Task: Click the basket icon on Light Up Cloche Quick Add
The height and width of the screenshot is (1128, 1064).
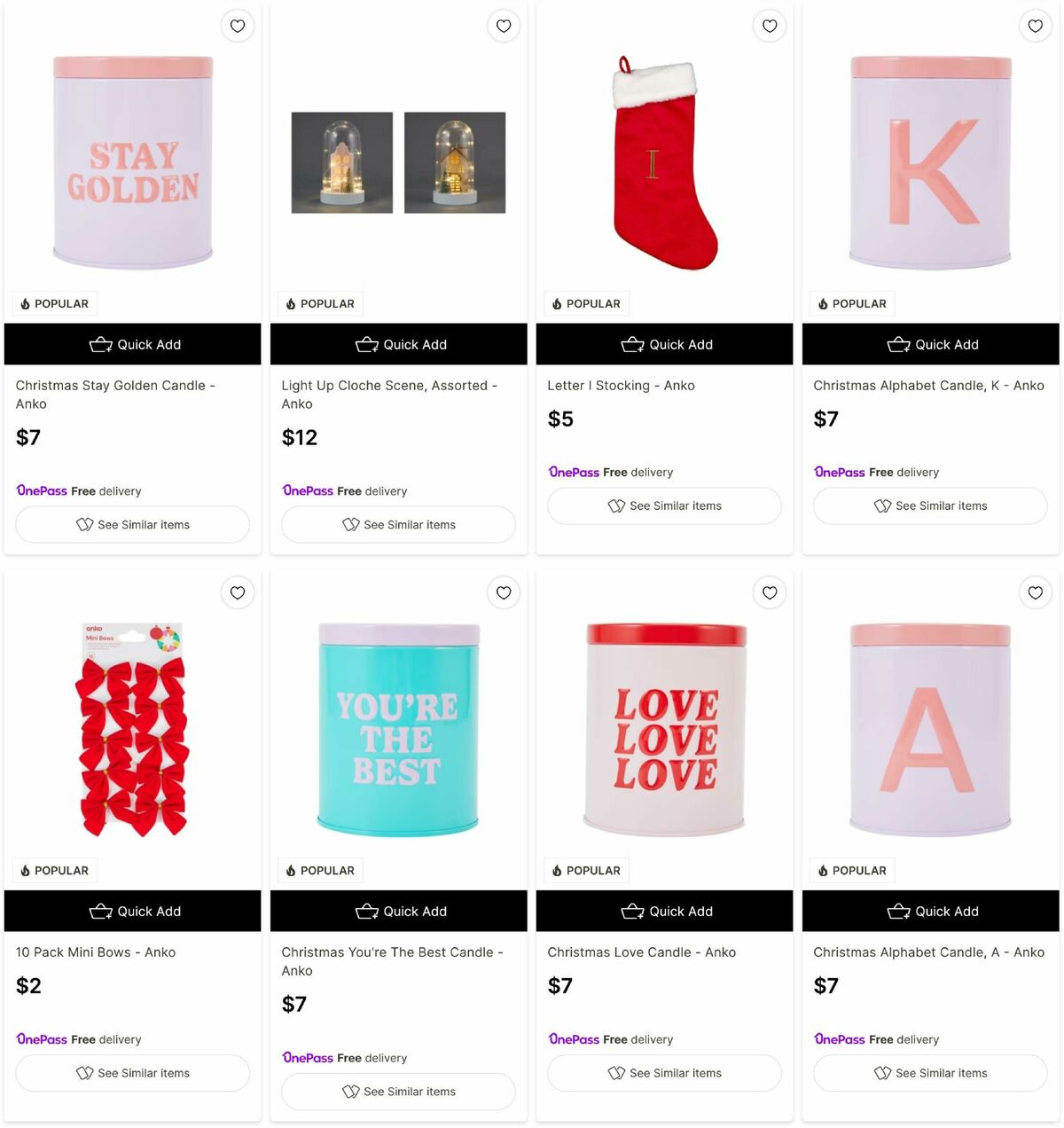Action: click(367, 344)
